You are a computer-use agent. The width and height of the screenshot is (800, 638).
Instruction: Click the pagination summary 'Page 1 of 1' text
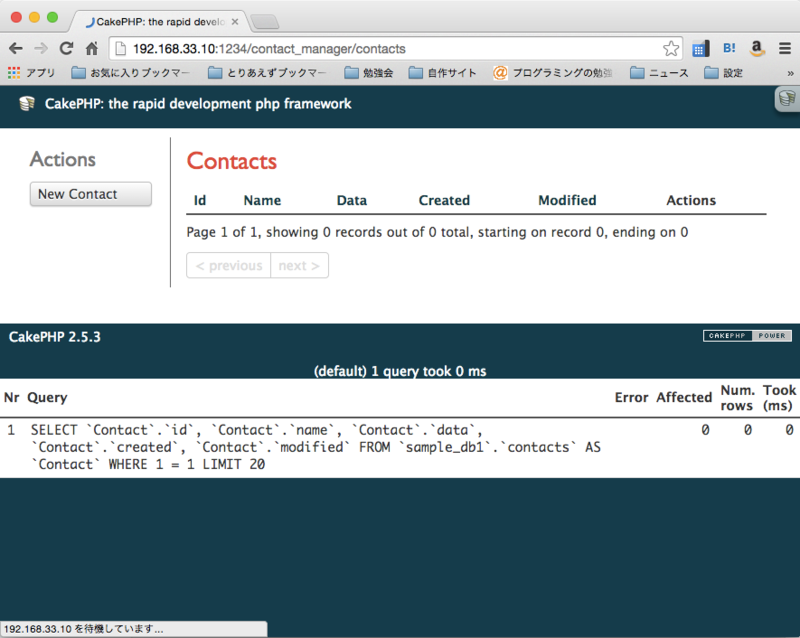pyautogui.click(x=437, y=232)
